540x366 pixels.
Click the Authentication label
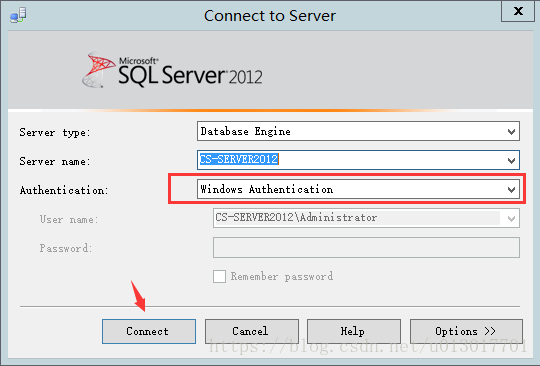[64, 190]
